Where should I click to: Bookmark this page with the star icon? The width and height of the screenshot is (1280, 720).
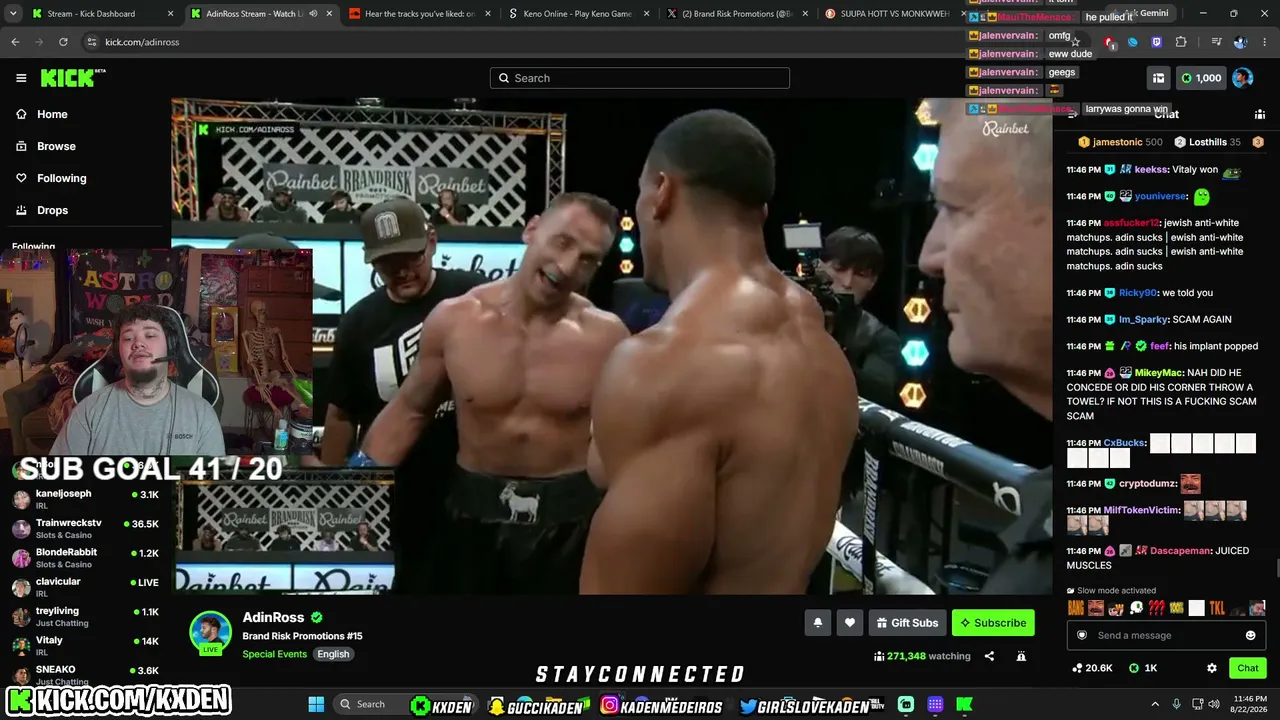tap(1075, 42)
